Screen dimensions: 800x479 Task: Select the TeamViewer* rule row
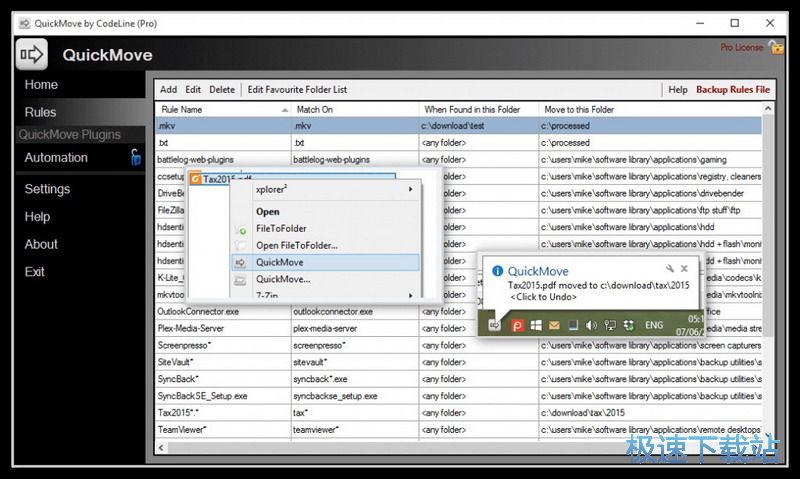click(222, 430)
